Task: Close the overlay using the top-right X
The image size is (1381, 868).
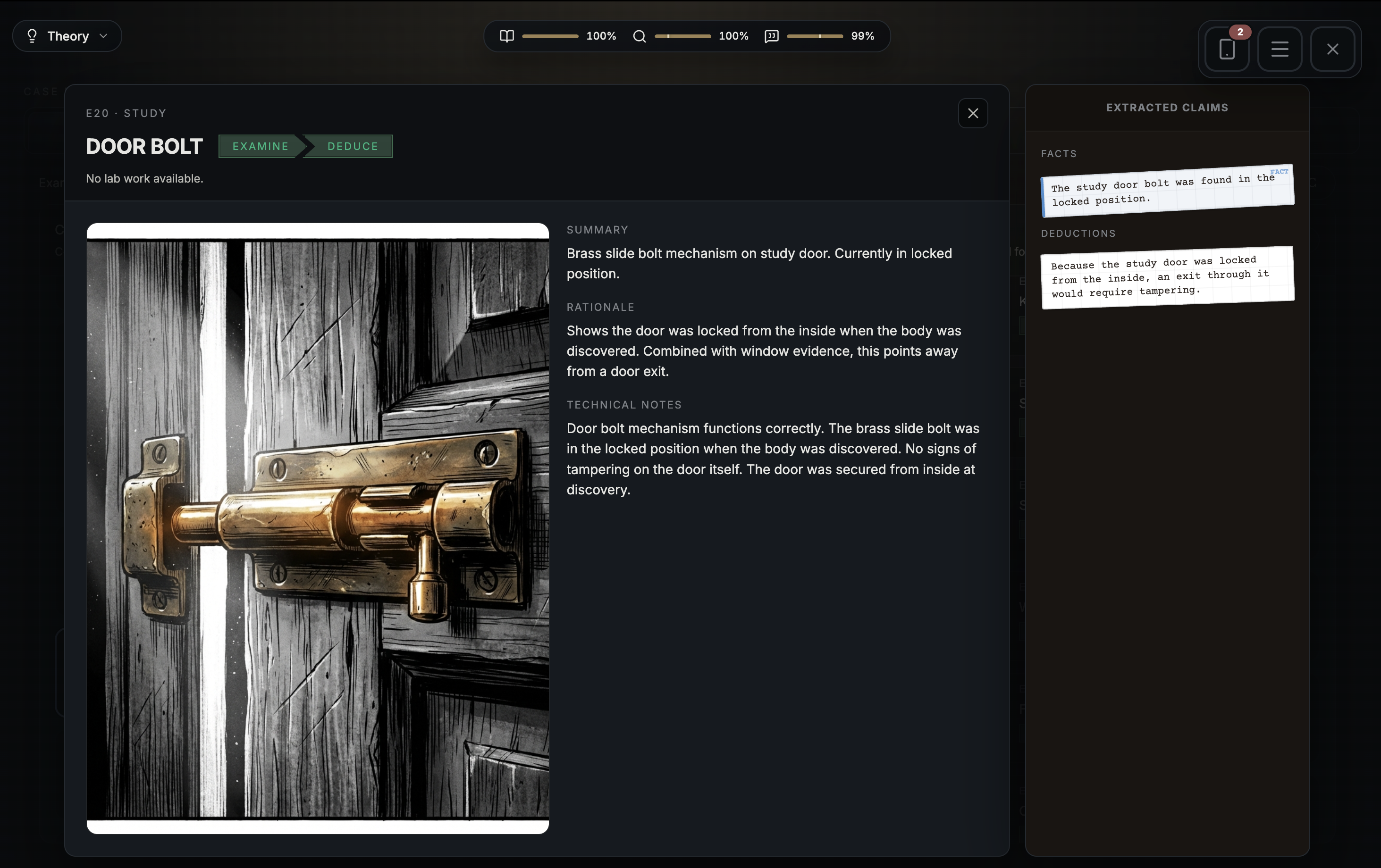Action: (x=1333, y=49)
